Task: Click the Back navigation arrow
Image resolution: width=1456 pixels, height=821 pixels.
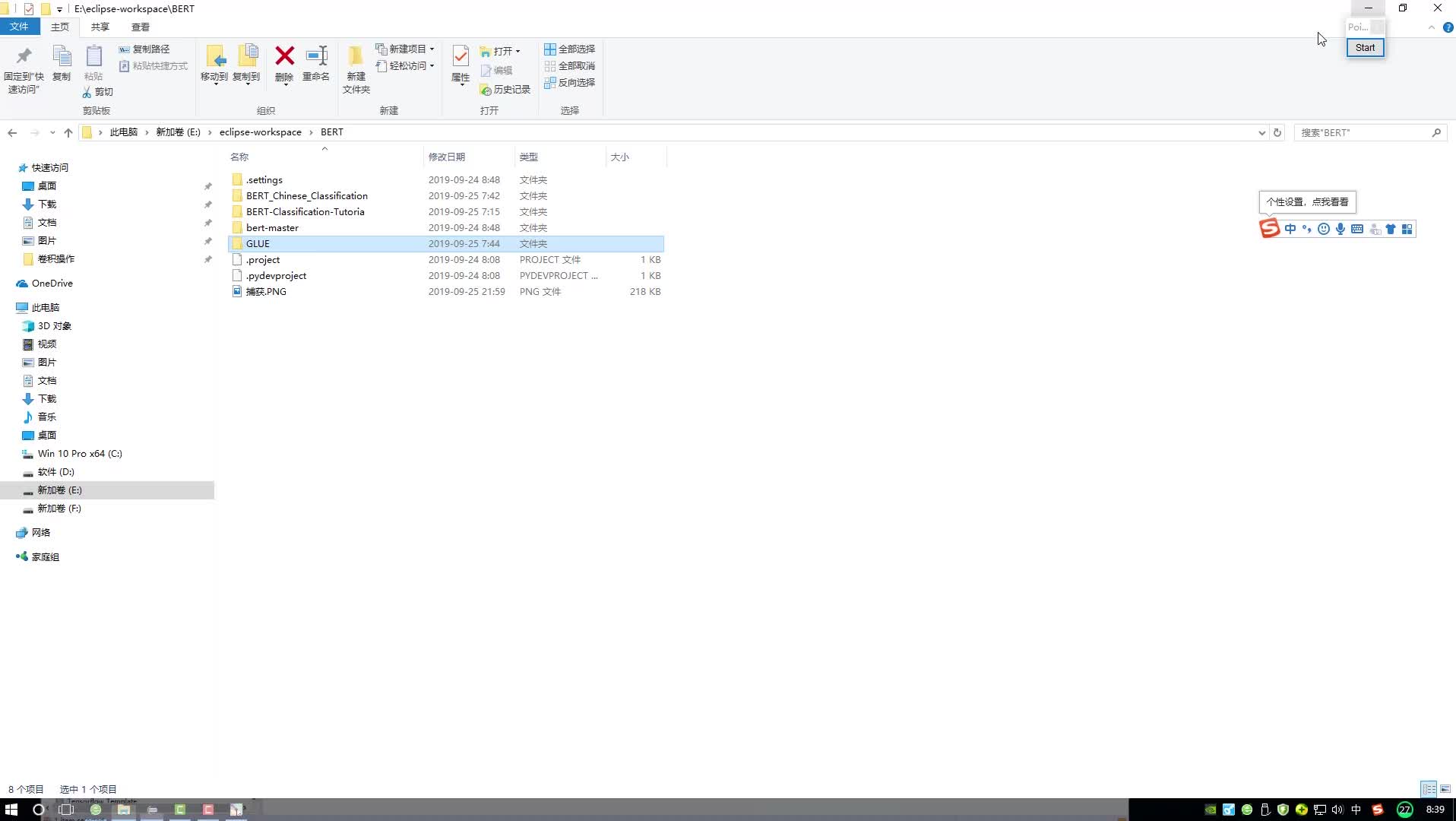Action: coord(12,132)
